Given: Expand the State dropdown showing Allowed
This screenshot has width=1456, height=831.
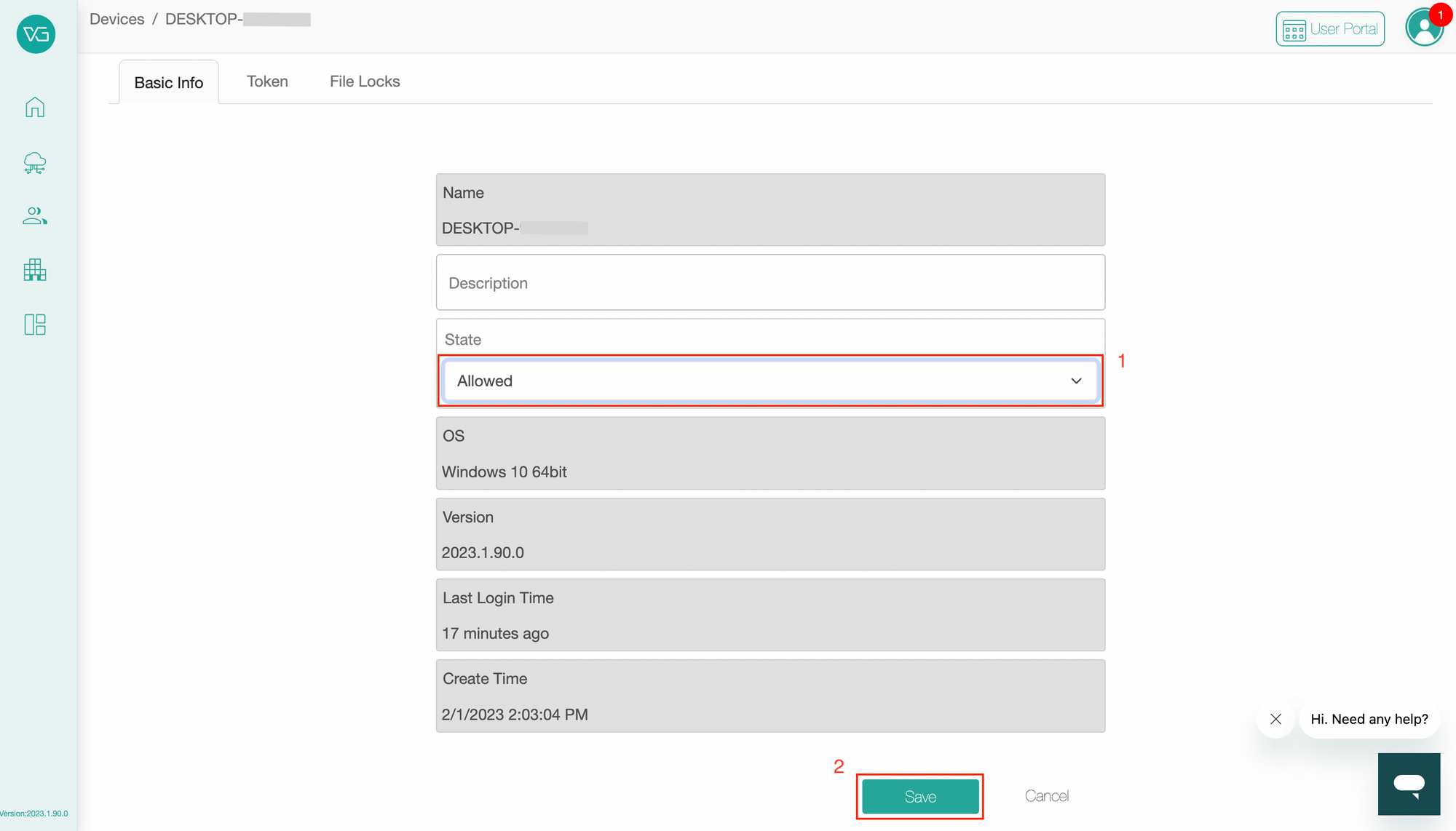Looking at the screenshot, I should pyautogui.click(x=770, y=381).
